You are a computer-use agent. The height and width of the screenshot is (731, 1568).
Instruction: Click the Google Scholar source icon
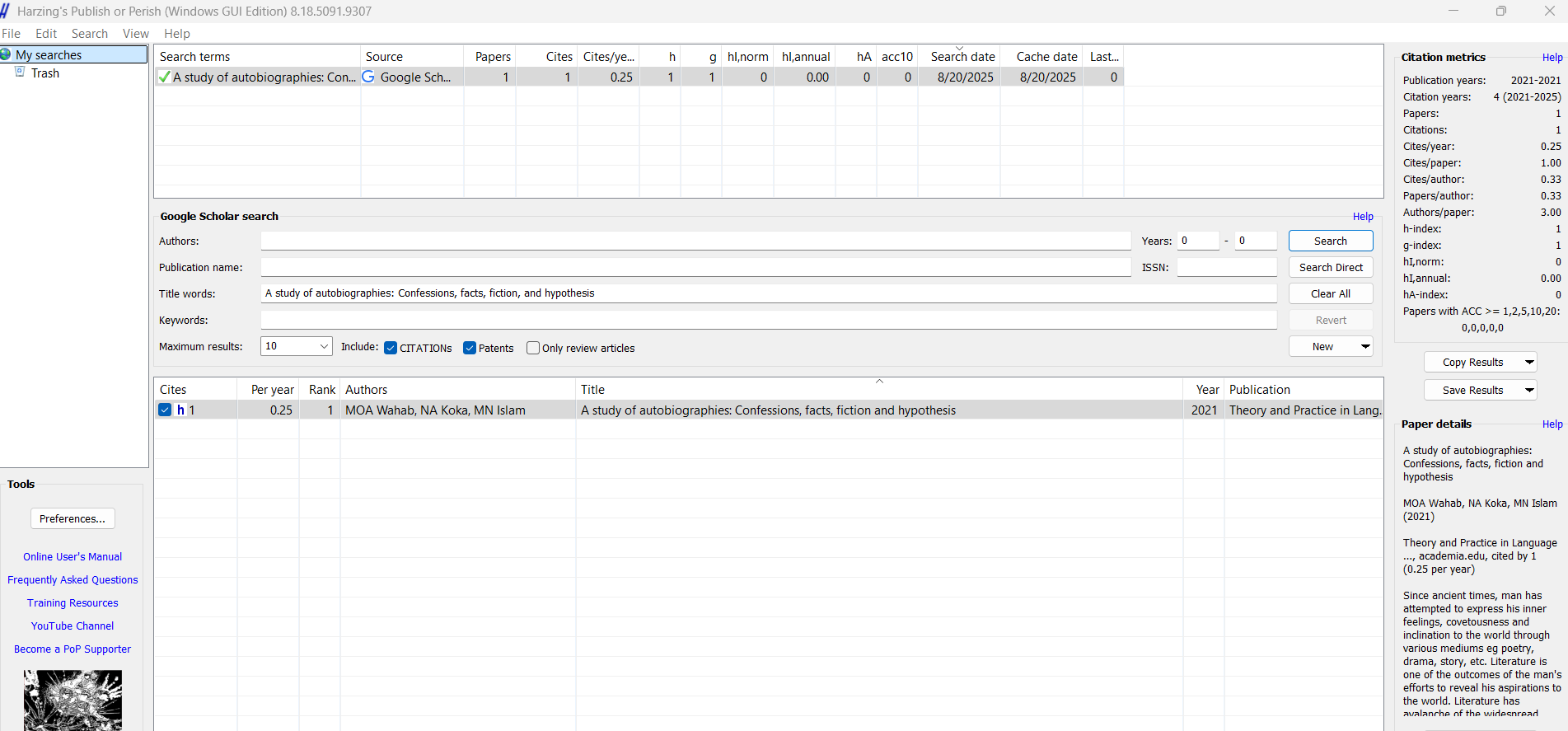(x=368, y=77)
